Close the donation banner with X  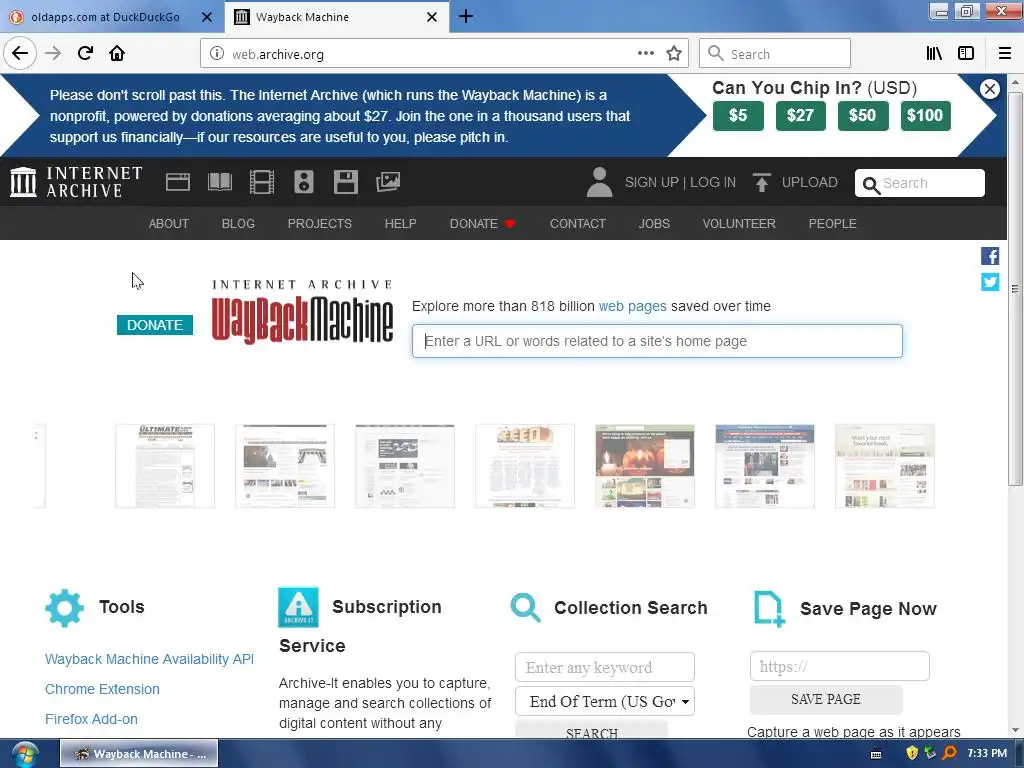(990, 89)
